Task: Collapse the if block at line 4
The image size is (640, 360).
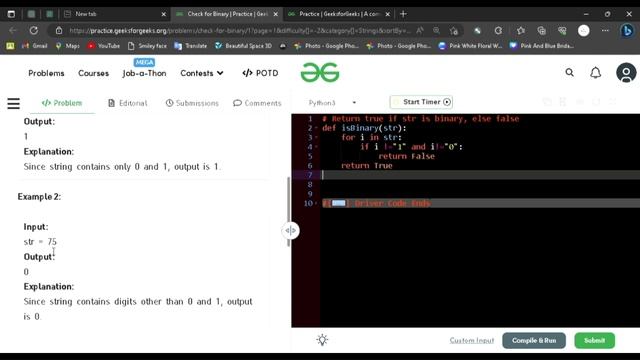Action: pyautogui.click(x=316, y=147)
